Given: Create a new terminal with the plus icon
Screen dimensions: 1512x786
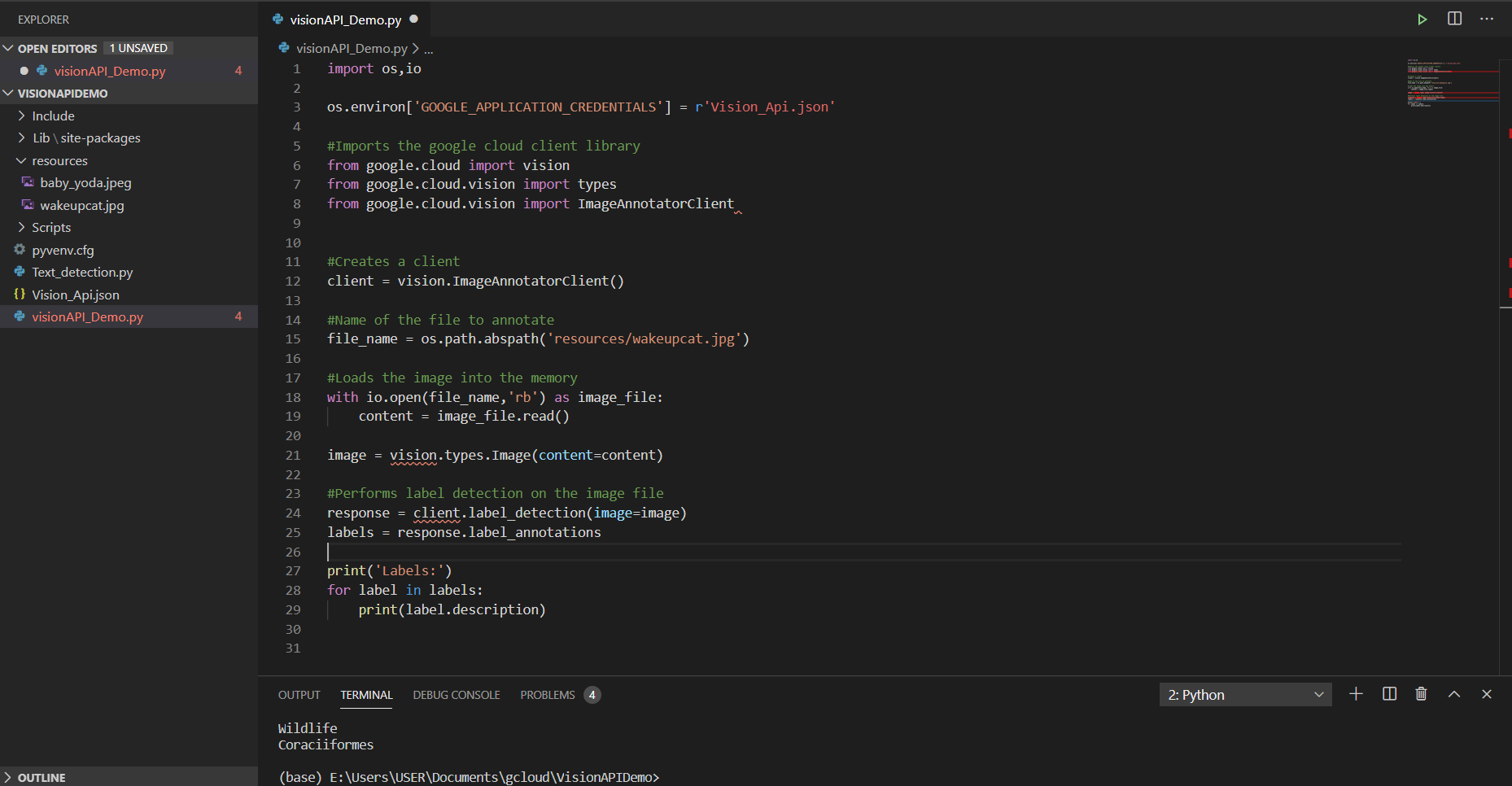Looking at the screenshot, I should [1356, 694].
